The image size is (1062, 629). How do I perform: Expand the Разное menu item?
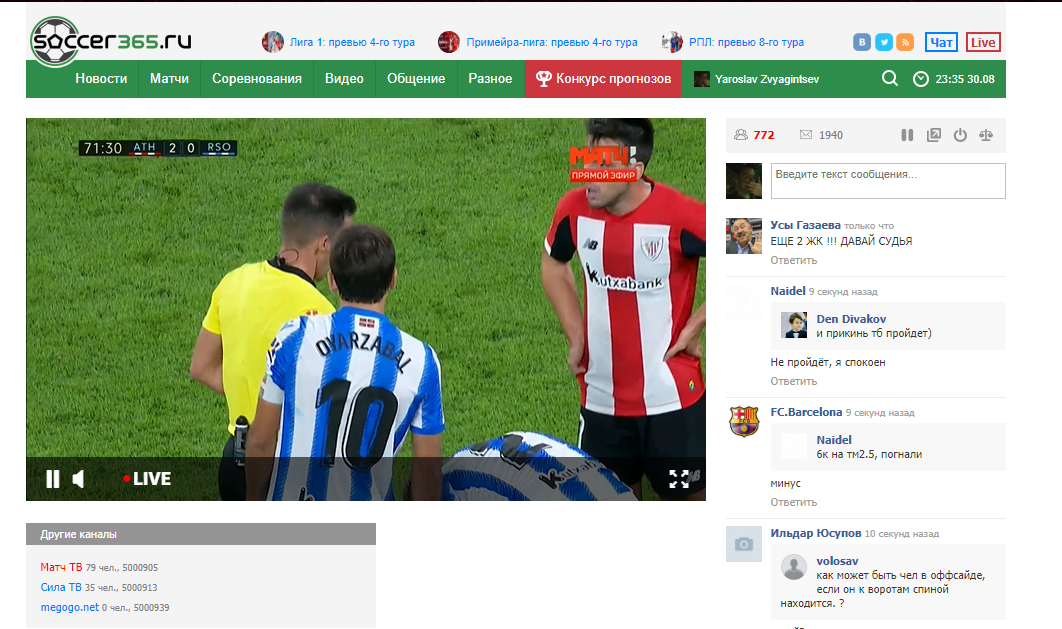[490, 79]
